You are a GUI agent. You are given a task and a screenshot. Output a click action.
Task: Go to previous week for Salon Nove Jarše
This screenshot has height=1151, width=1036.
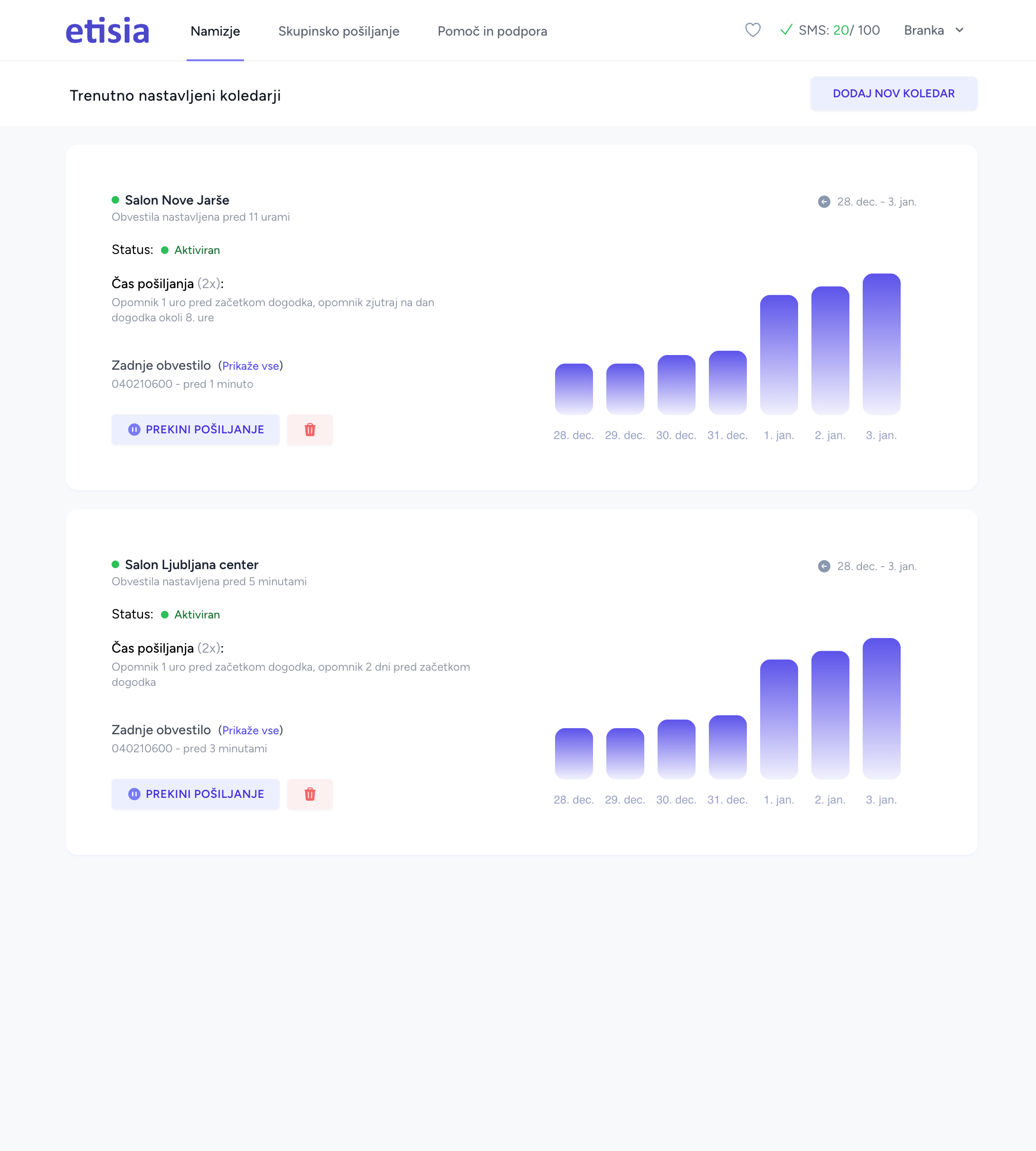point(824,202)
